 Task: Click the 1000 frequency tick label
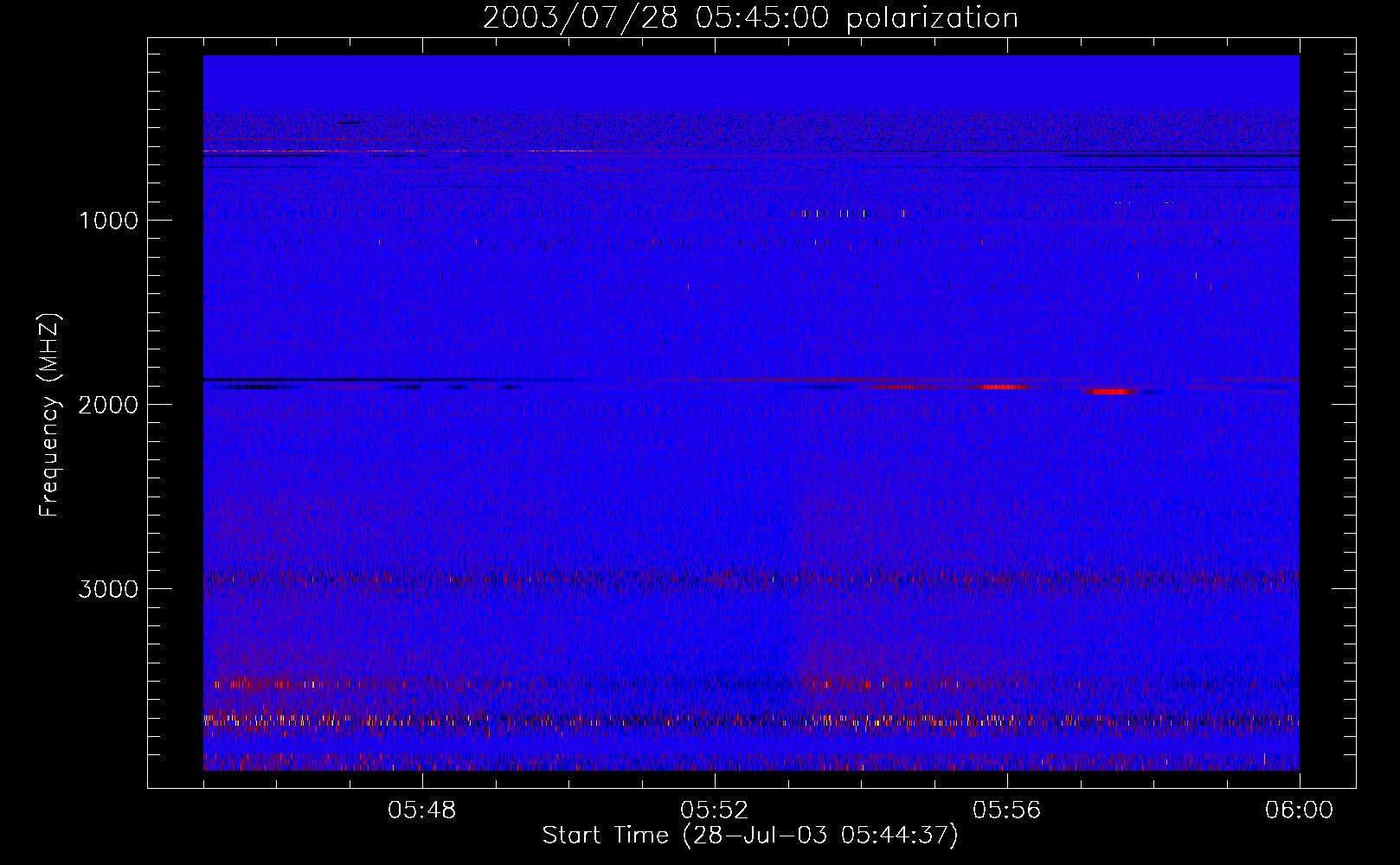coord(108,221)
